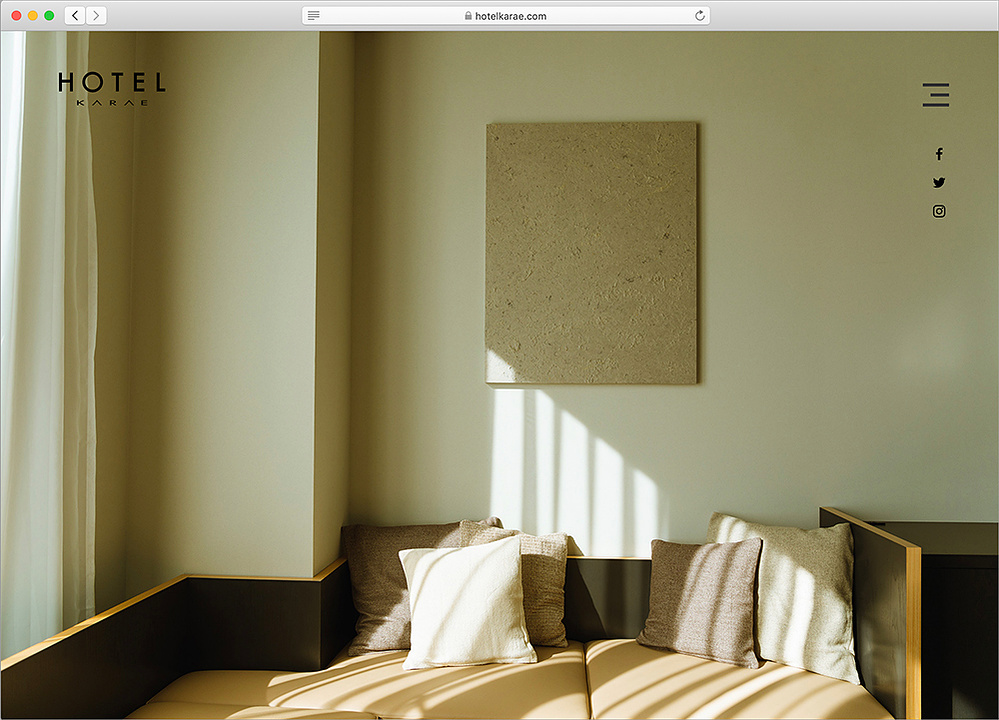999x720 pixels.
Task: Open the hotel's Facebook page icon
Action: point(939,154)
